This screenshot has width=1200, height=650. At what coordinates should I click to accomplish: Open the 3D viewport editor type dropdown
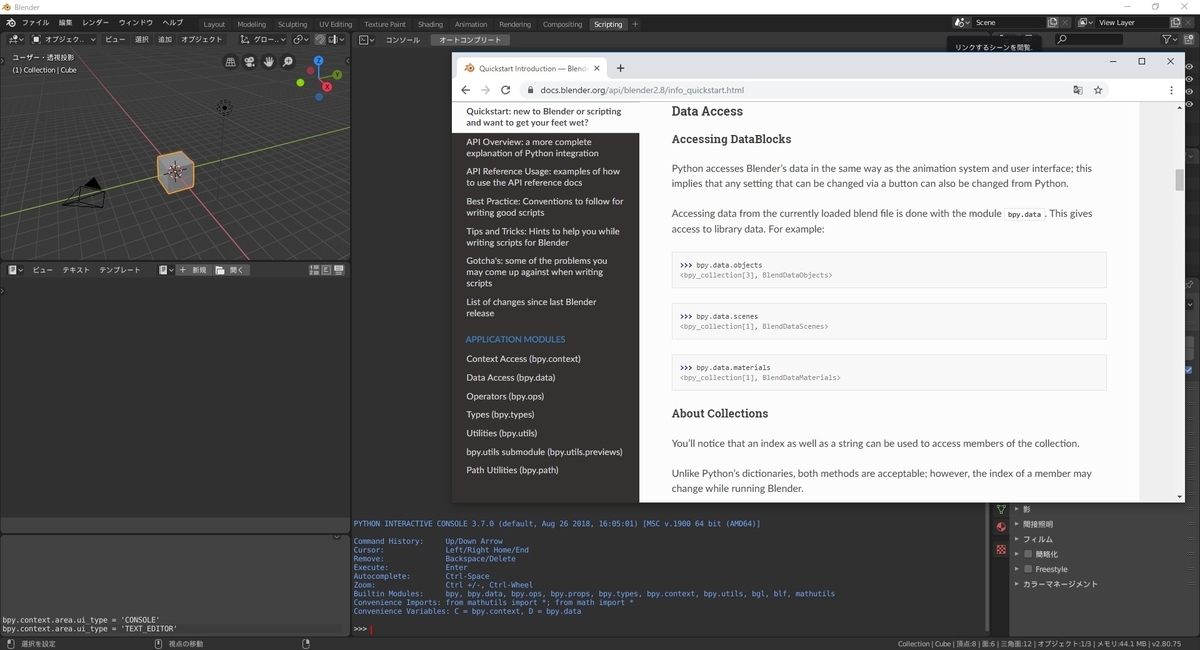17,39
